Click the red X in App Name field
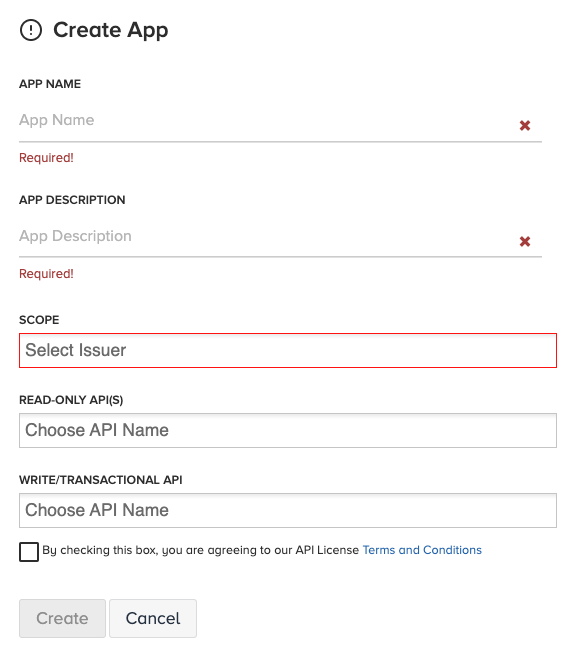Viewport: 585px width, 660px height. click(524, 125)
